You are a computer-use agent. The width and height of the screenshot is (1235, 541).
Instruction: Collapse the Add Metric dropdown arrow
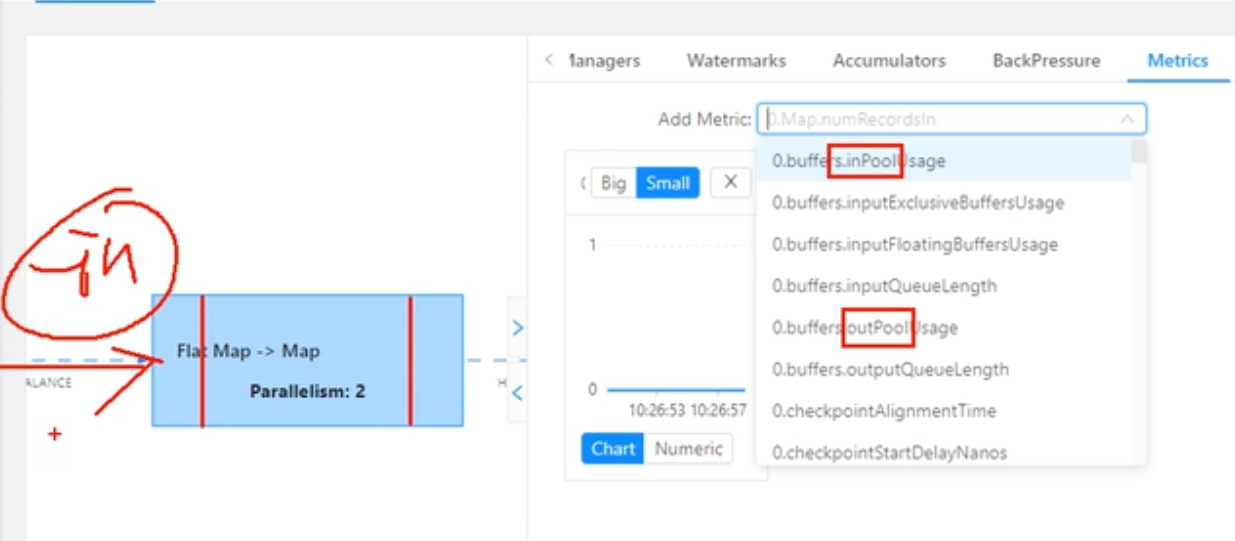click(x=1127, y=120)
